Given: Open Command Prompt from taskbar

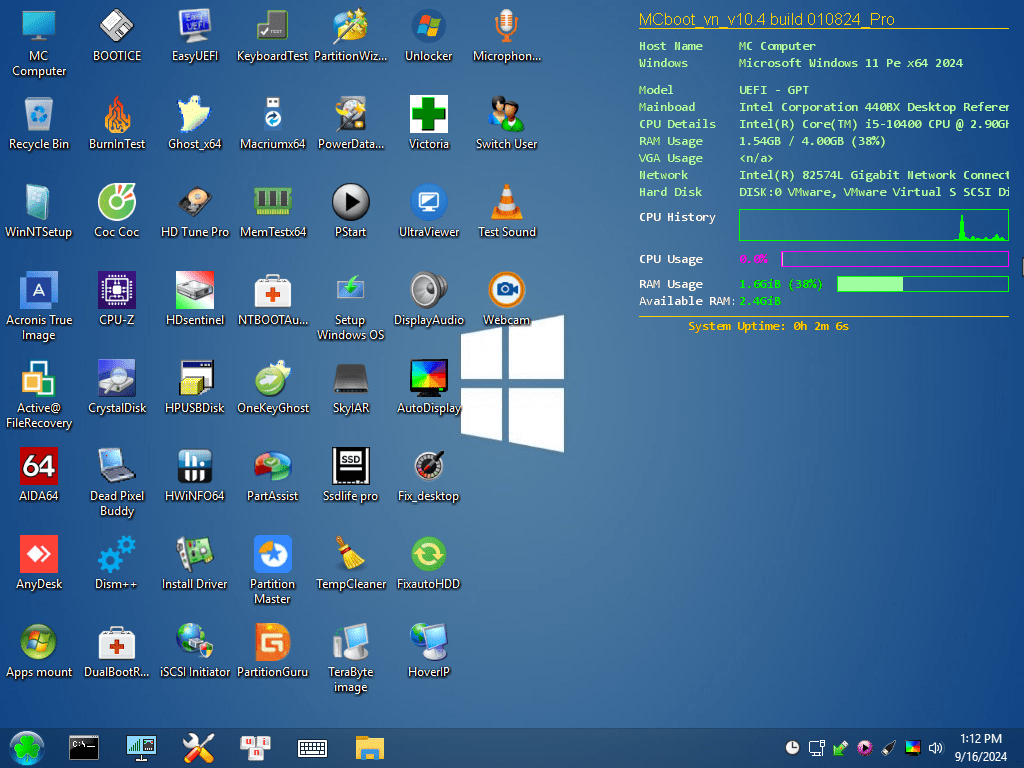Looking at the screenshot, I should [84, 748].
